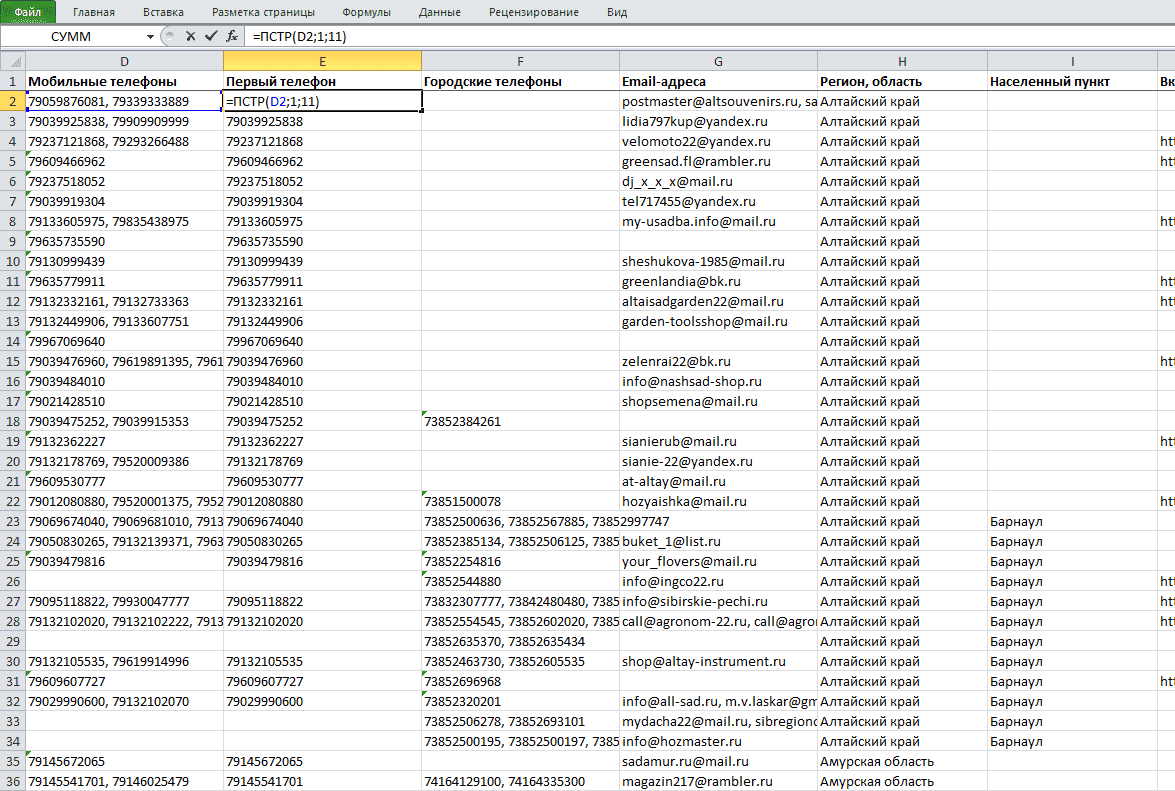Select Барнаул cell in row 23
Screen dimensions: 1175x791
pos(1072,521)
